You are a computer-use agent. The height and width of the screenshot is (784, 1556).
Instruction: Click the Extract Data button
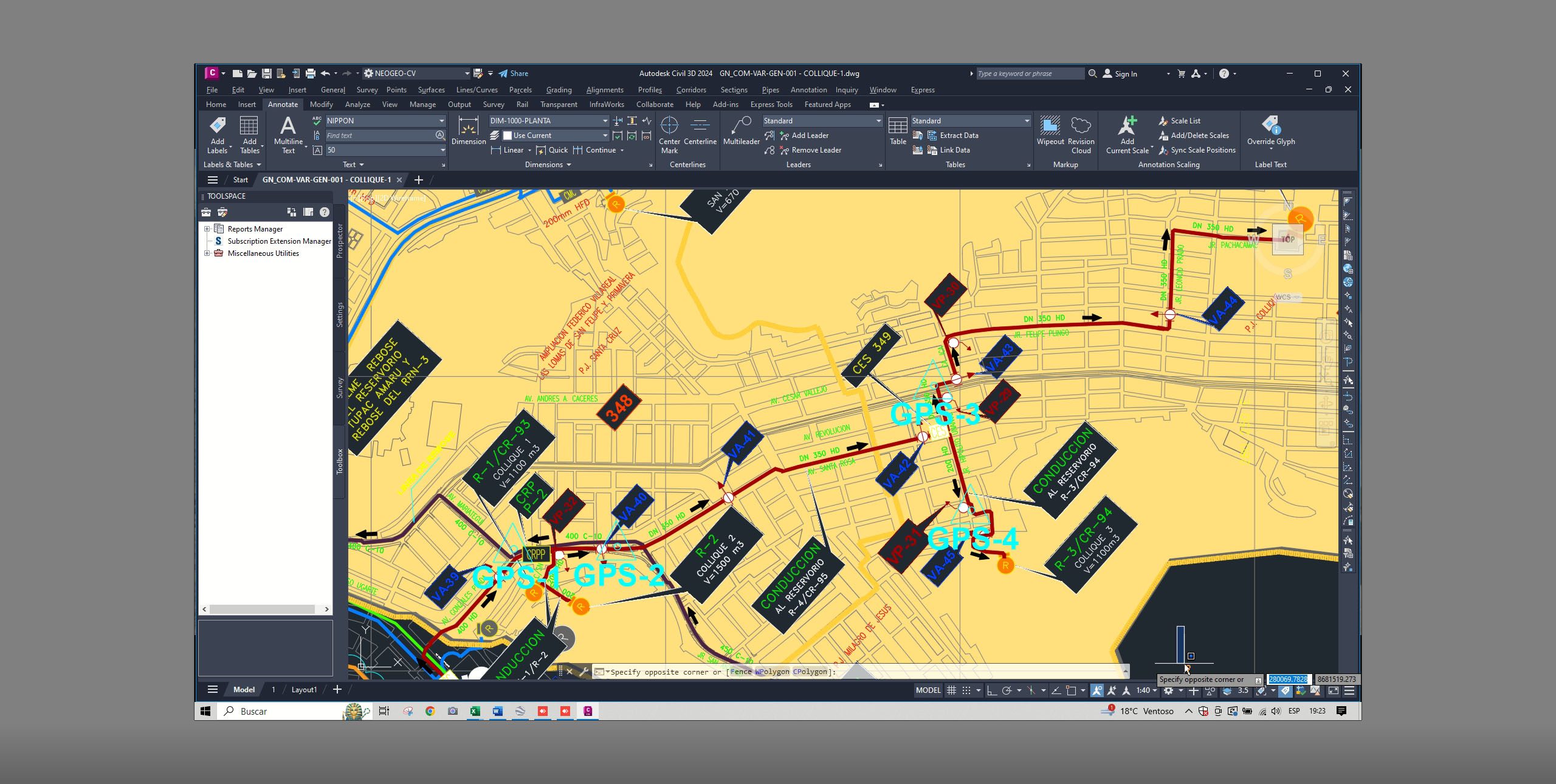(959, 136)
